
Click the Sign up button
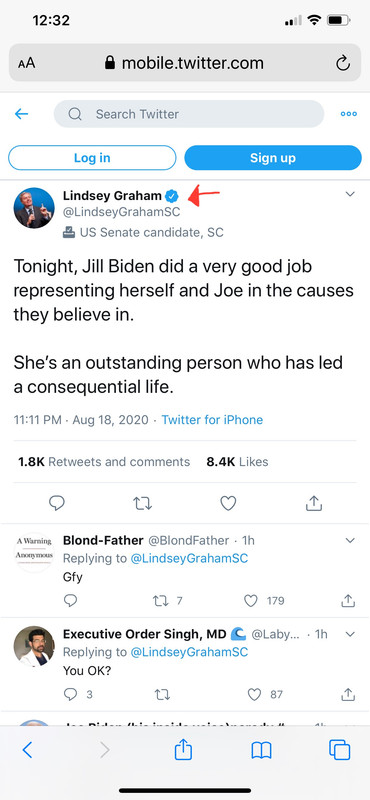(x=273, y=158)
